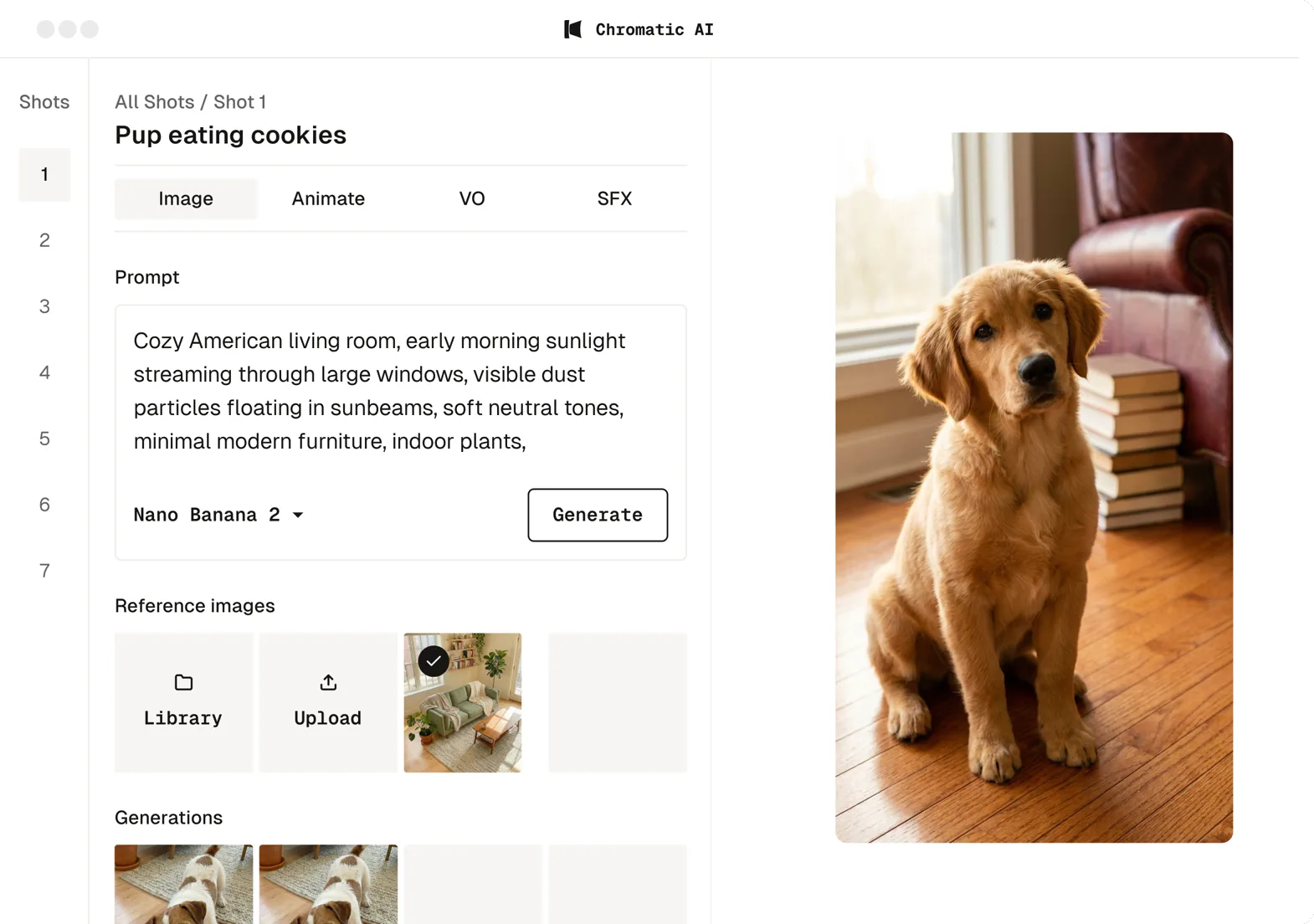Click the Chromatic AI logo icon

572,30
